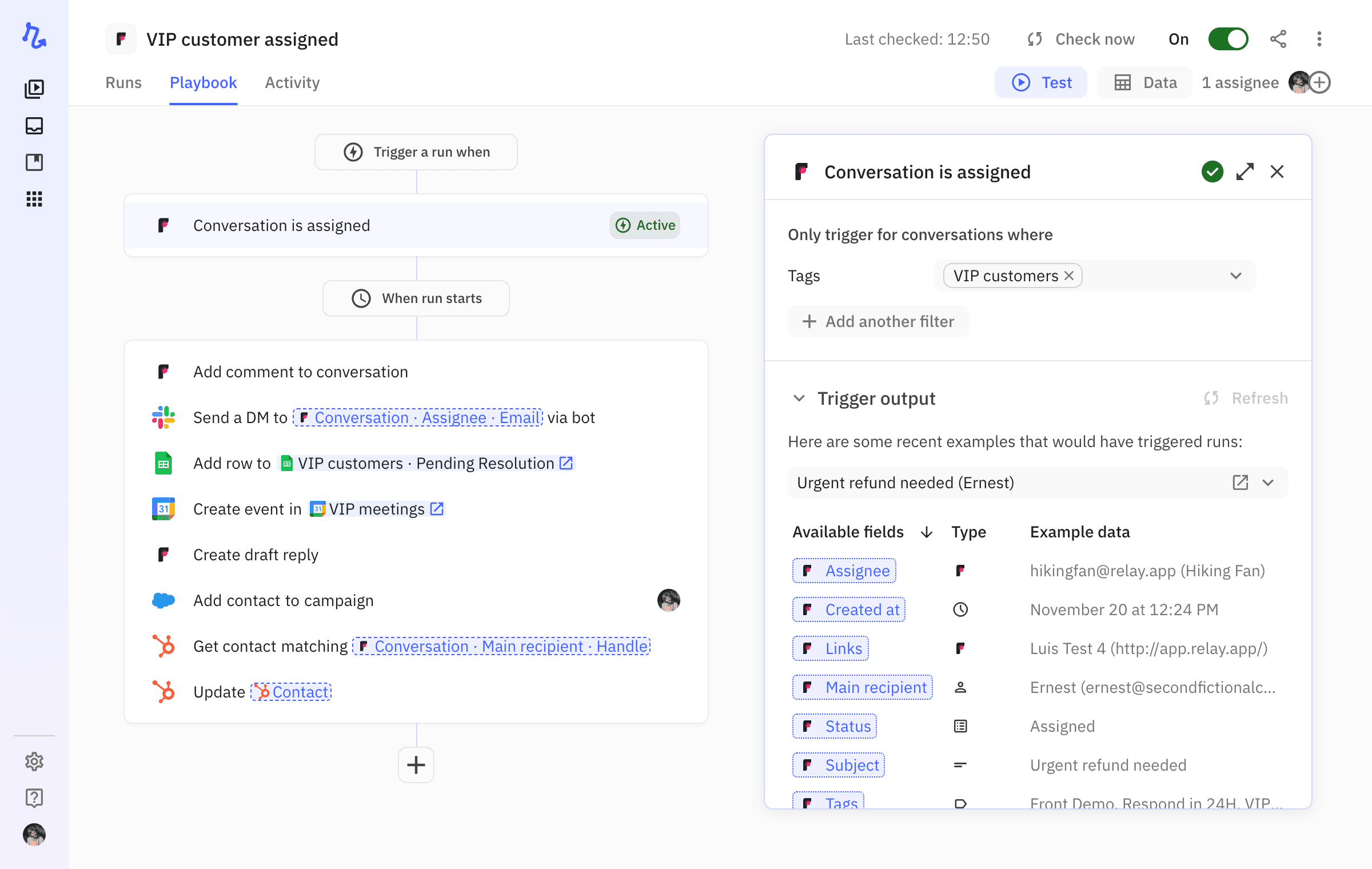Switch to the Activity tab
Image resolution: width=1372 pixels, height=869 pixels.
[x=292, y=82]
